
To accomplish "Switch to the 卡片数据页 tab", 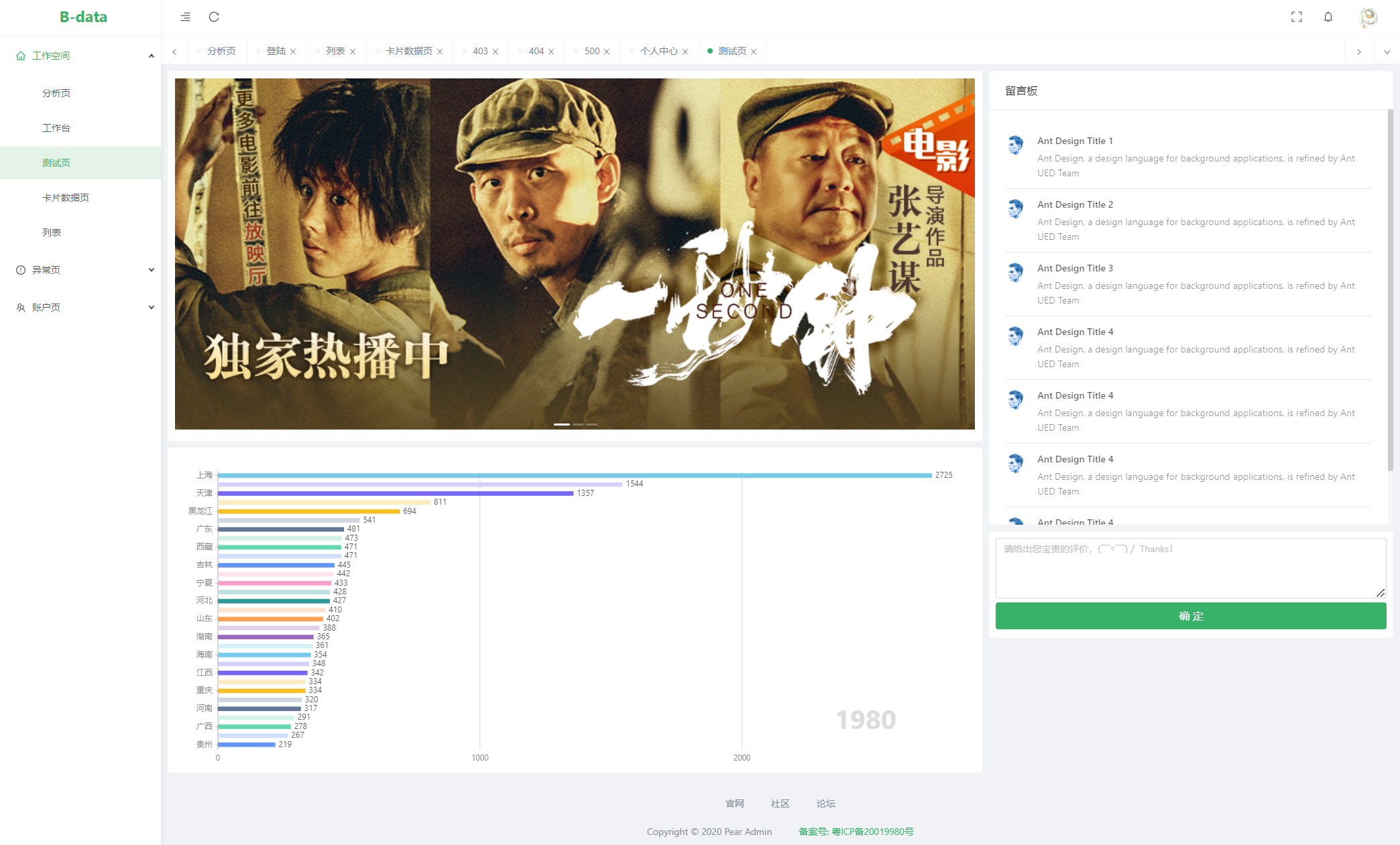I will tap(409, 51).
